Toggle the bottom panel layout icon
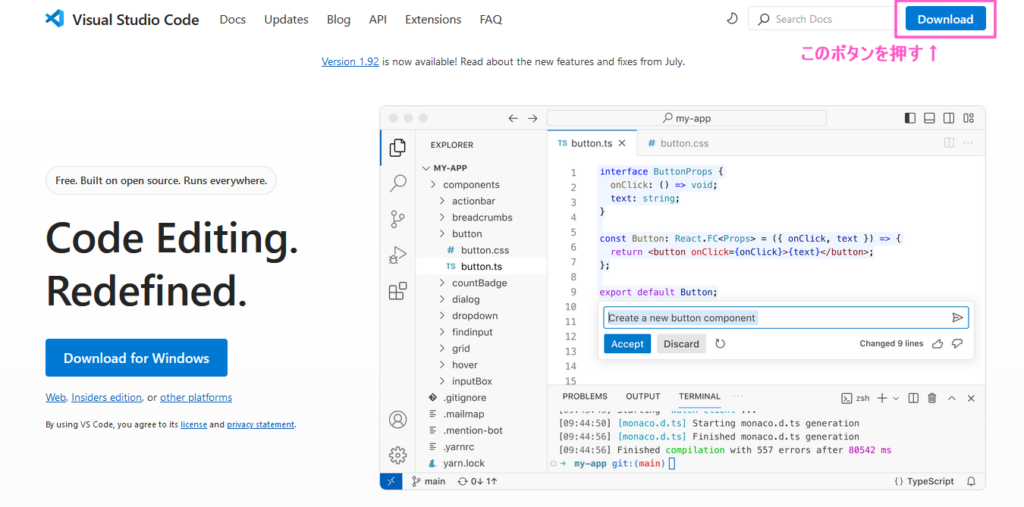This screenshot has width=1024, height=507. 929,118
